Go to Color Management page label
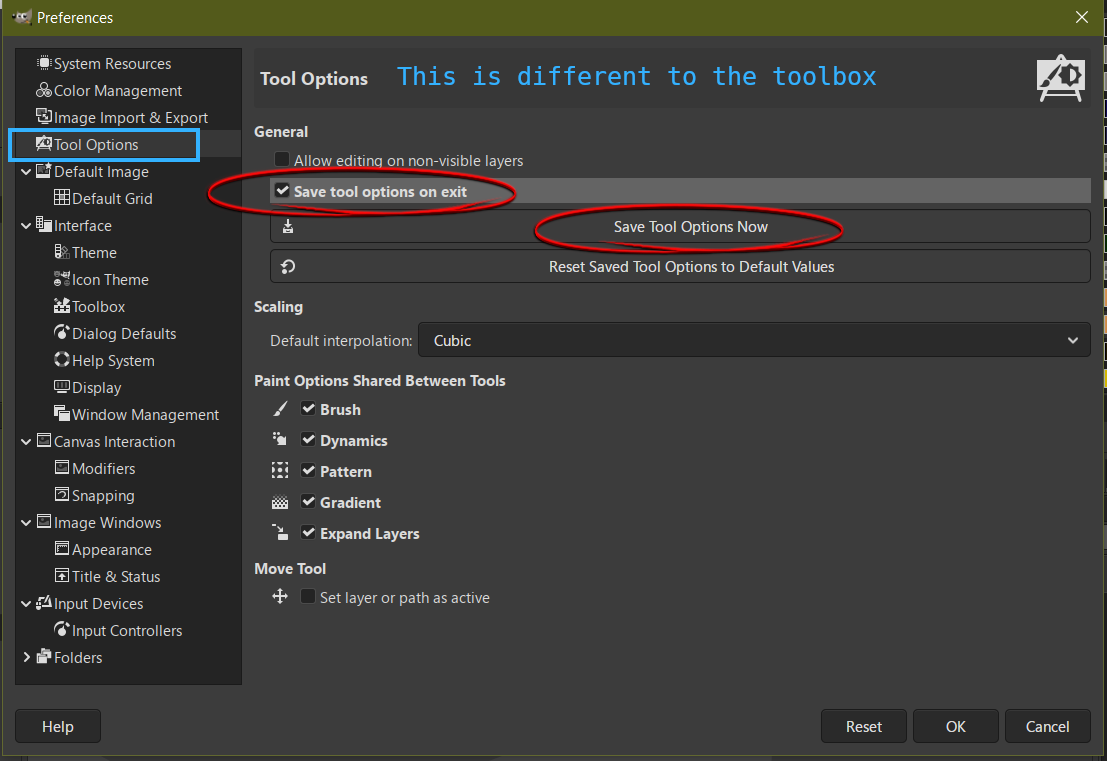The image size is (1107, 761). 118,91
